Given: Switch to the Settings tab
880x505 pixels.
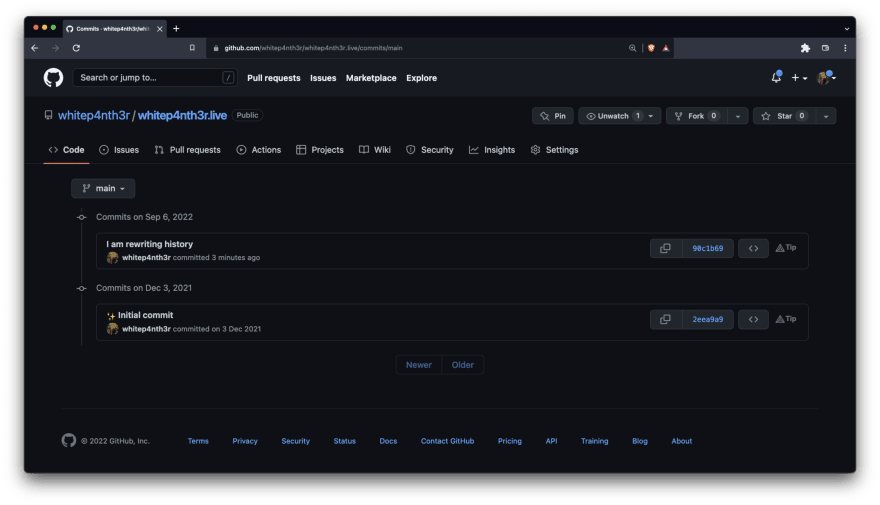Looking at the screenshot, I should [x=554, y=150].
